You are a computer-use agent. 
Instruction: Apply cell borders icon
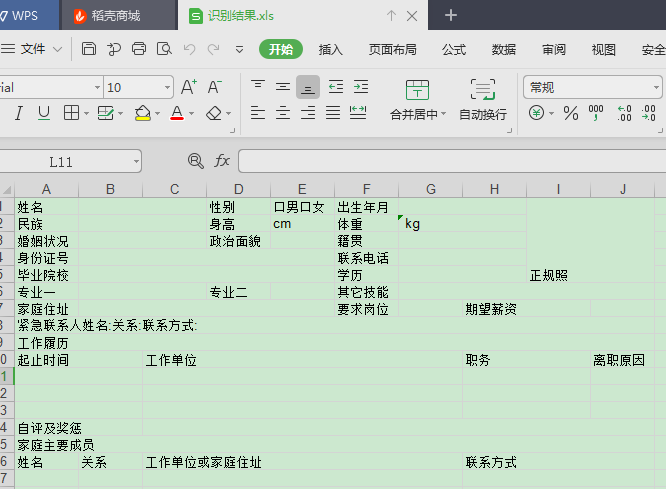pyautogui.click(x=71, y=113)
